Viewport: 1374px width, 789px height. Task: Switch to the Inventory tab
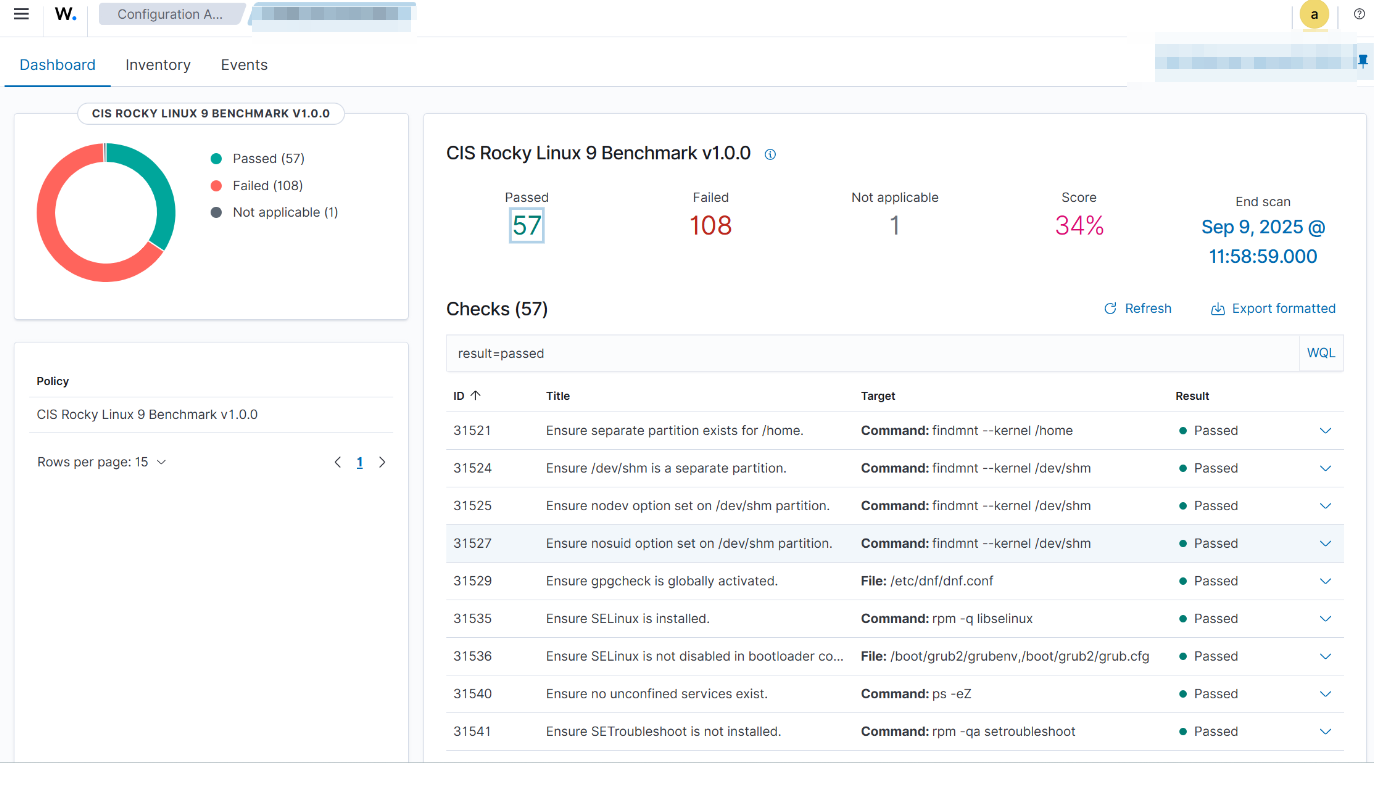coord(158,65)
